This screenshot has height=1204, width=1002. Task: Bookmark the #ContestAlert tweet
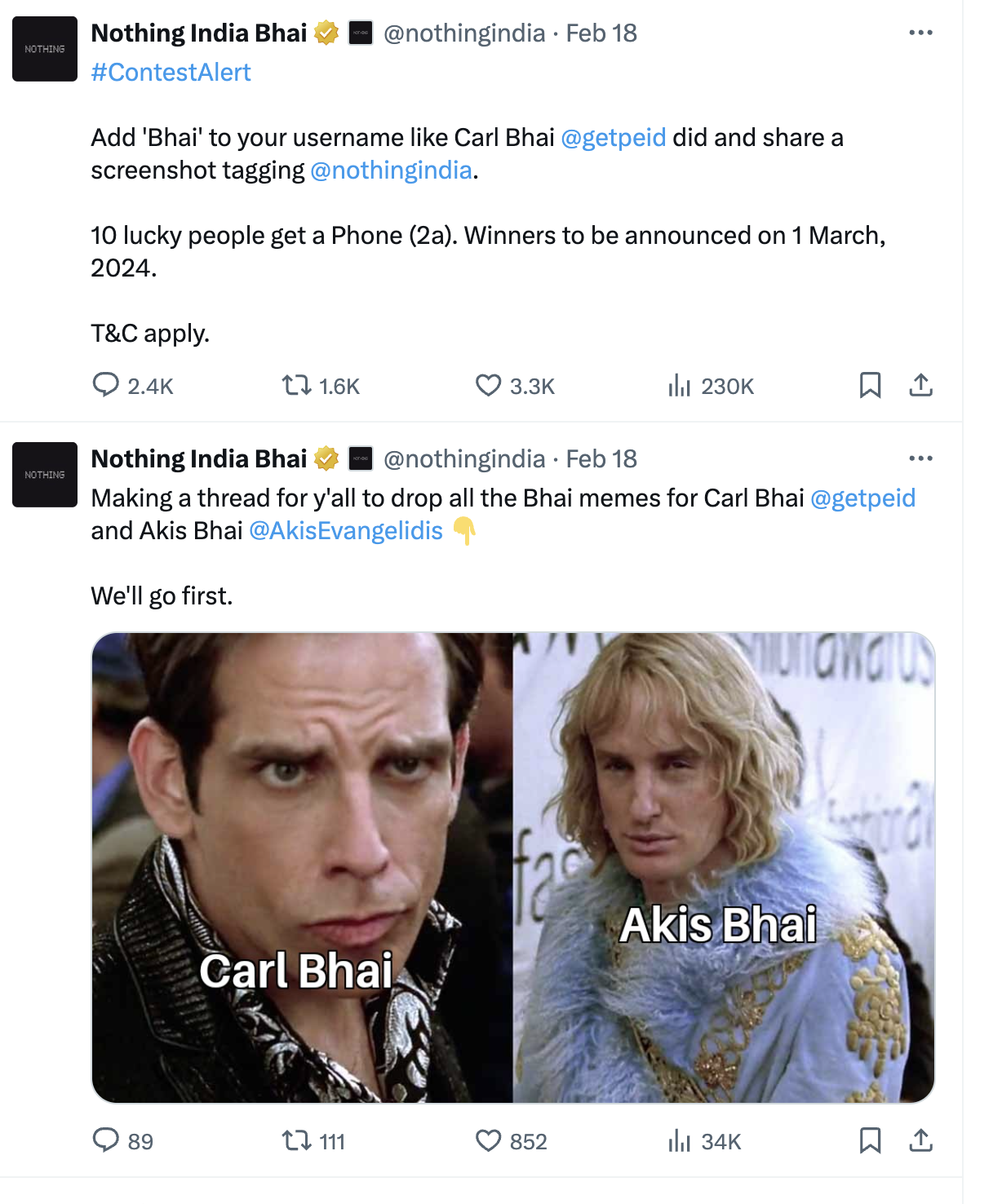point(870,385)
